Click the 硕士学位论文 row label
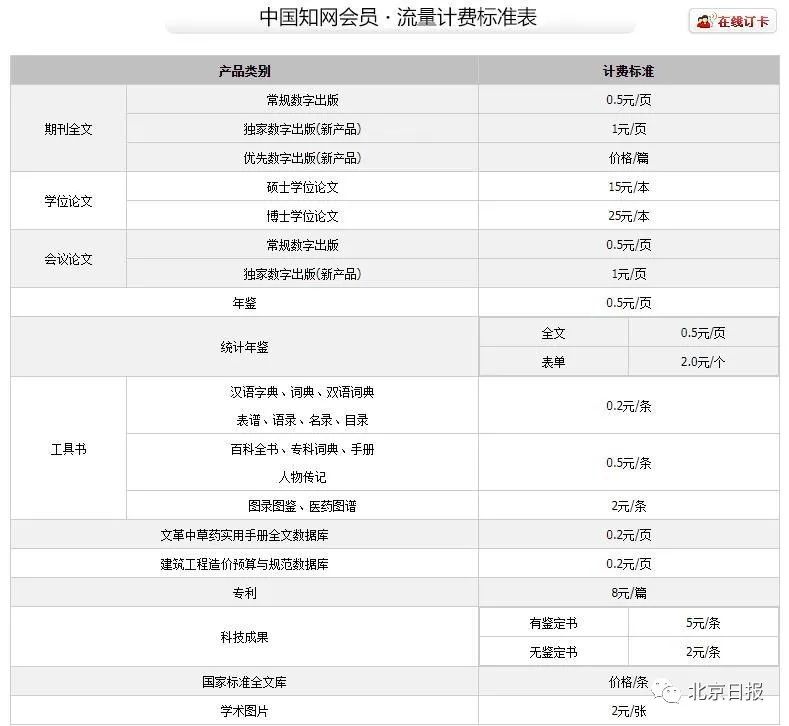Image resolution: width=789 pixels, height=726 pixels. tap(302, 187)
